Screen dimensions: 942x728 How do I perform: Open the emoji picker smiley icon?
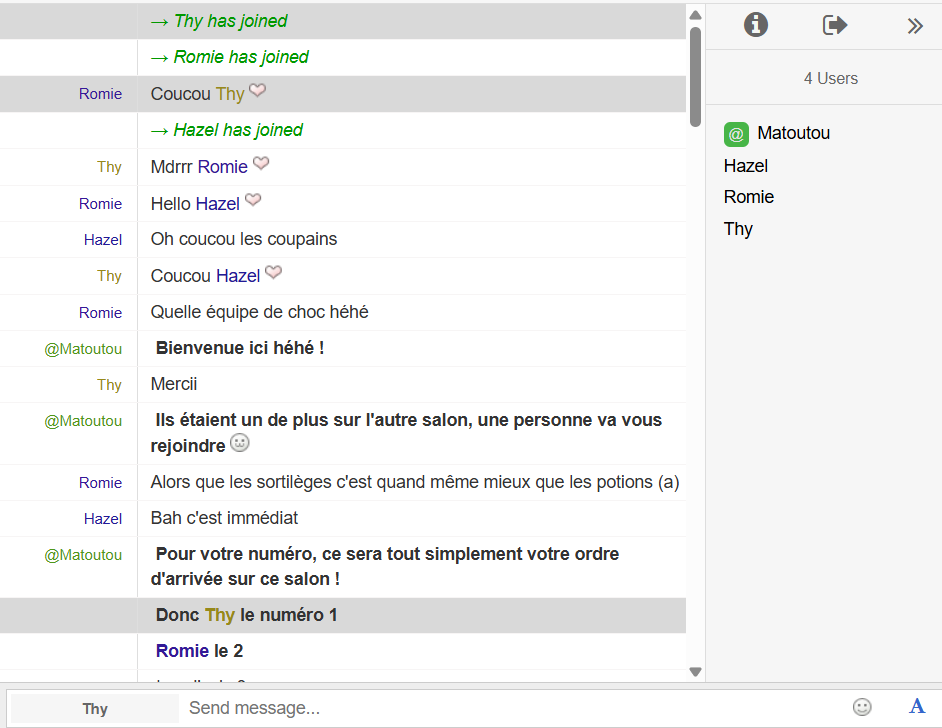[862, 707]
